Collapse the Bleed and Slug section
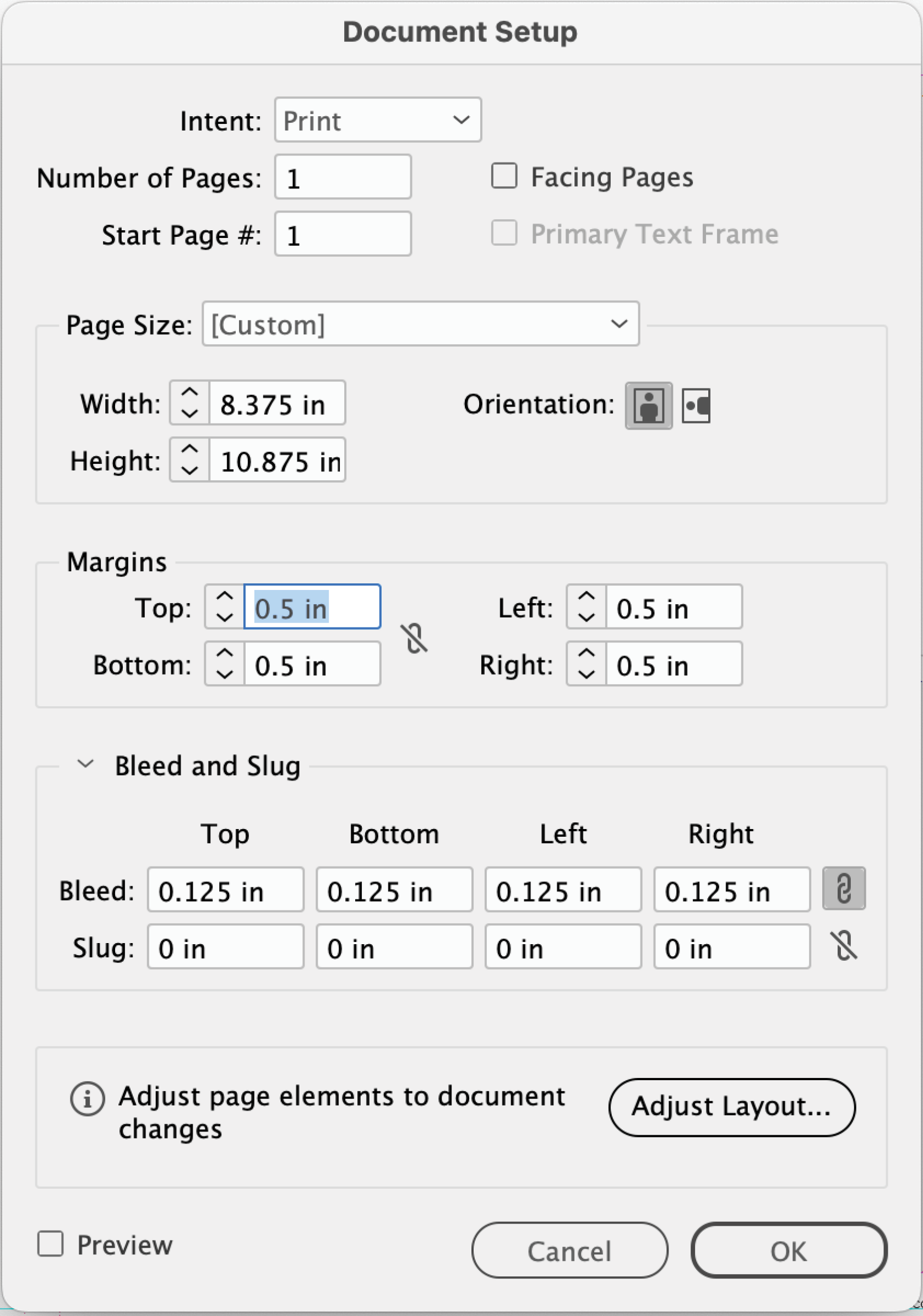This screenshot has height=1316, width=923. coord(85,764)
